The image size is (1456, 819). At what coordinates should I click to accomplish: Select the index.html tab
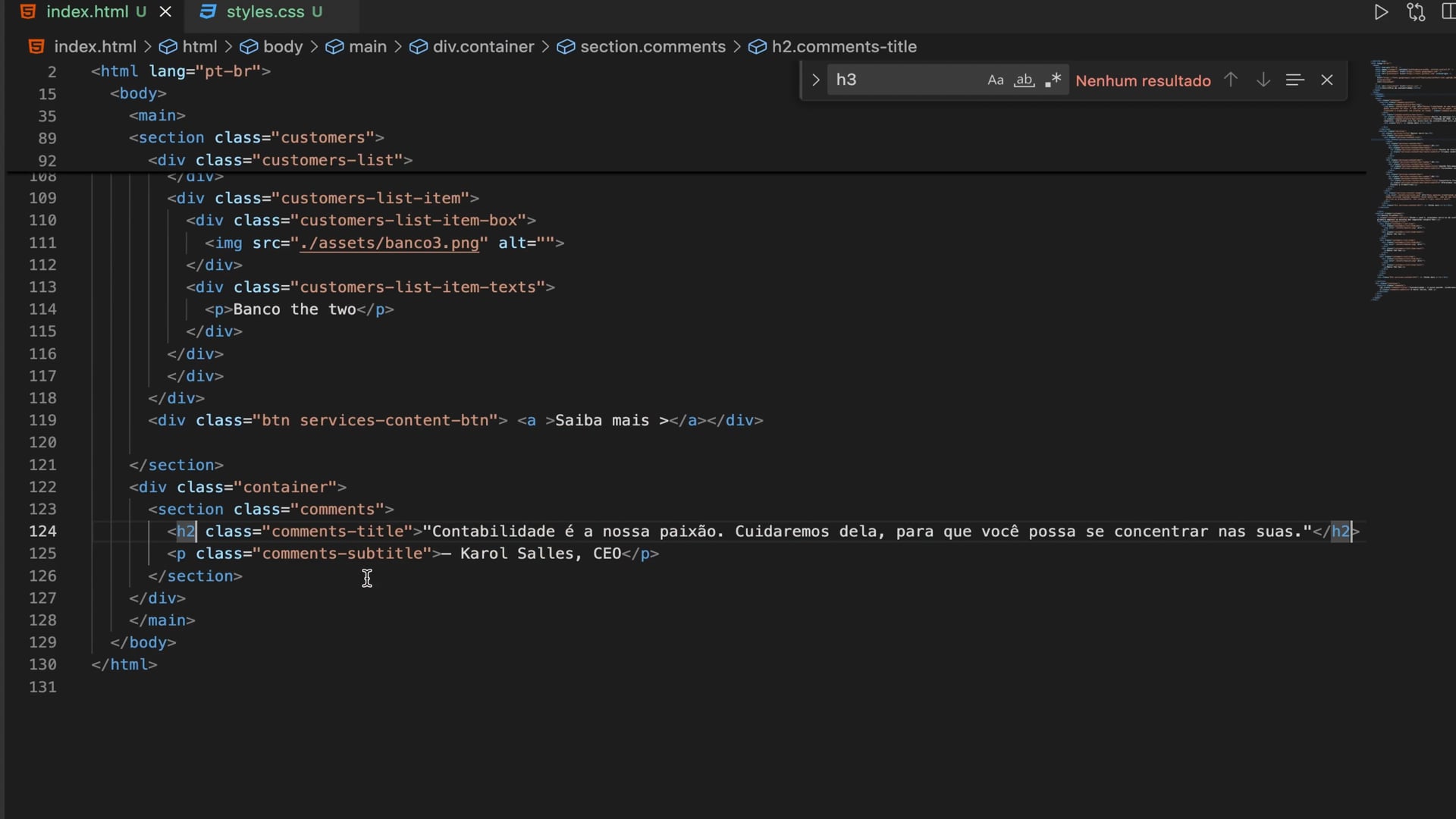[x=87, y=12]
